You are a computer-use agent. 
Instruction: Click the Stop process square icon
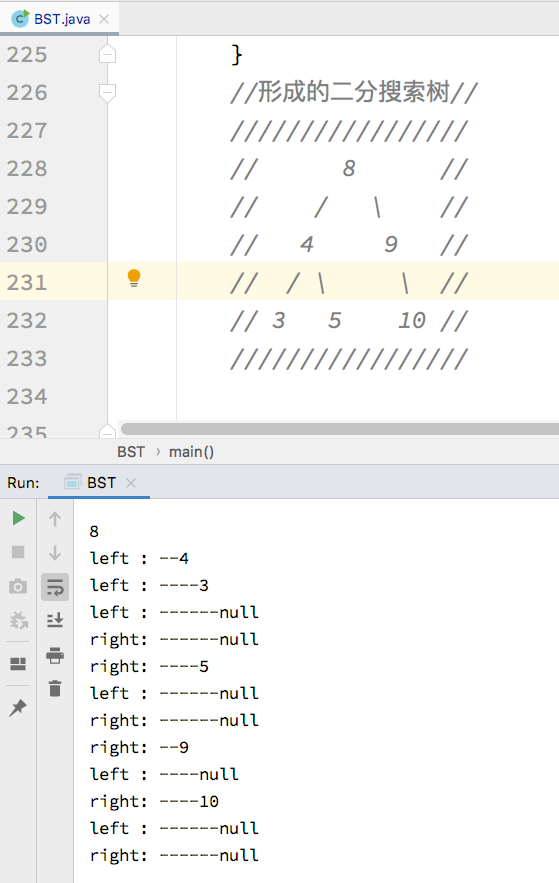tap(18, 552)
